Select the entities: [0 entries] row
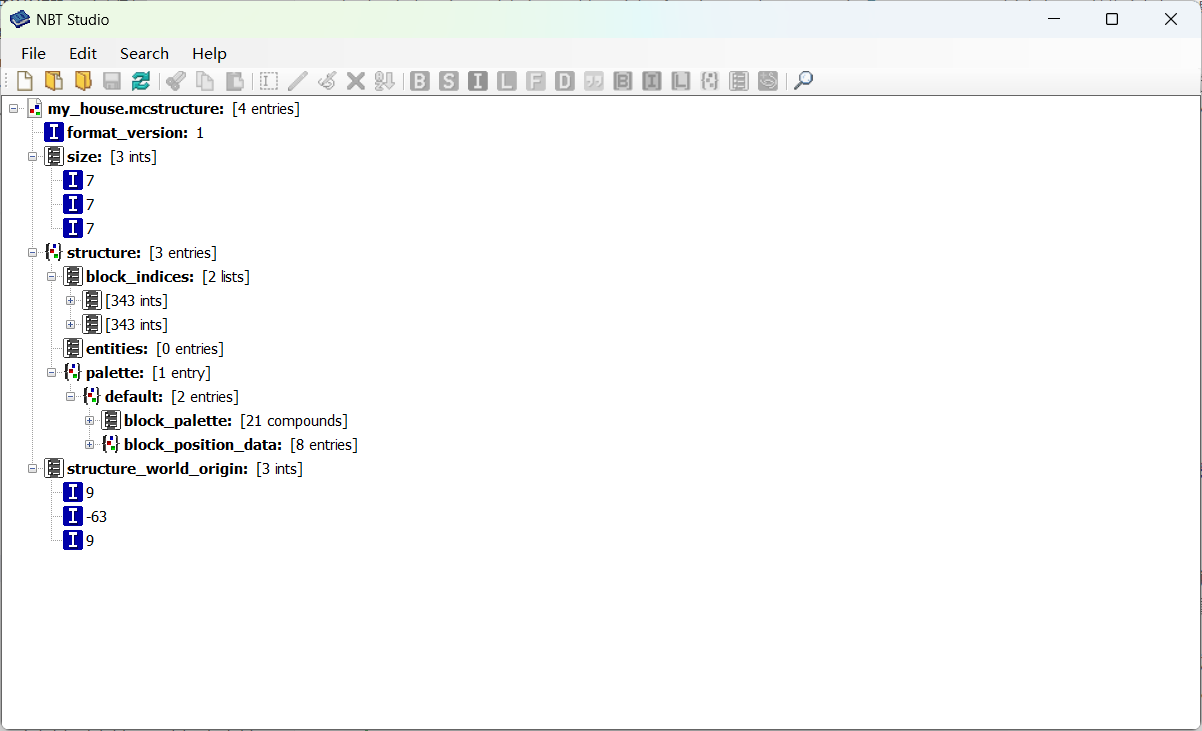The image size is (1202, 731). (143, 348)
